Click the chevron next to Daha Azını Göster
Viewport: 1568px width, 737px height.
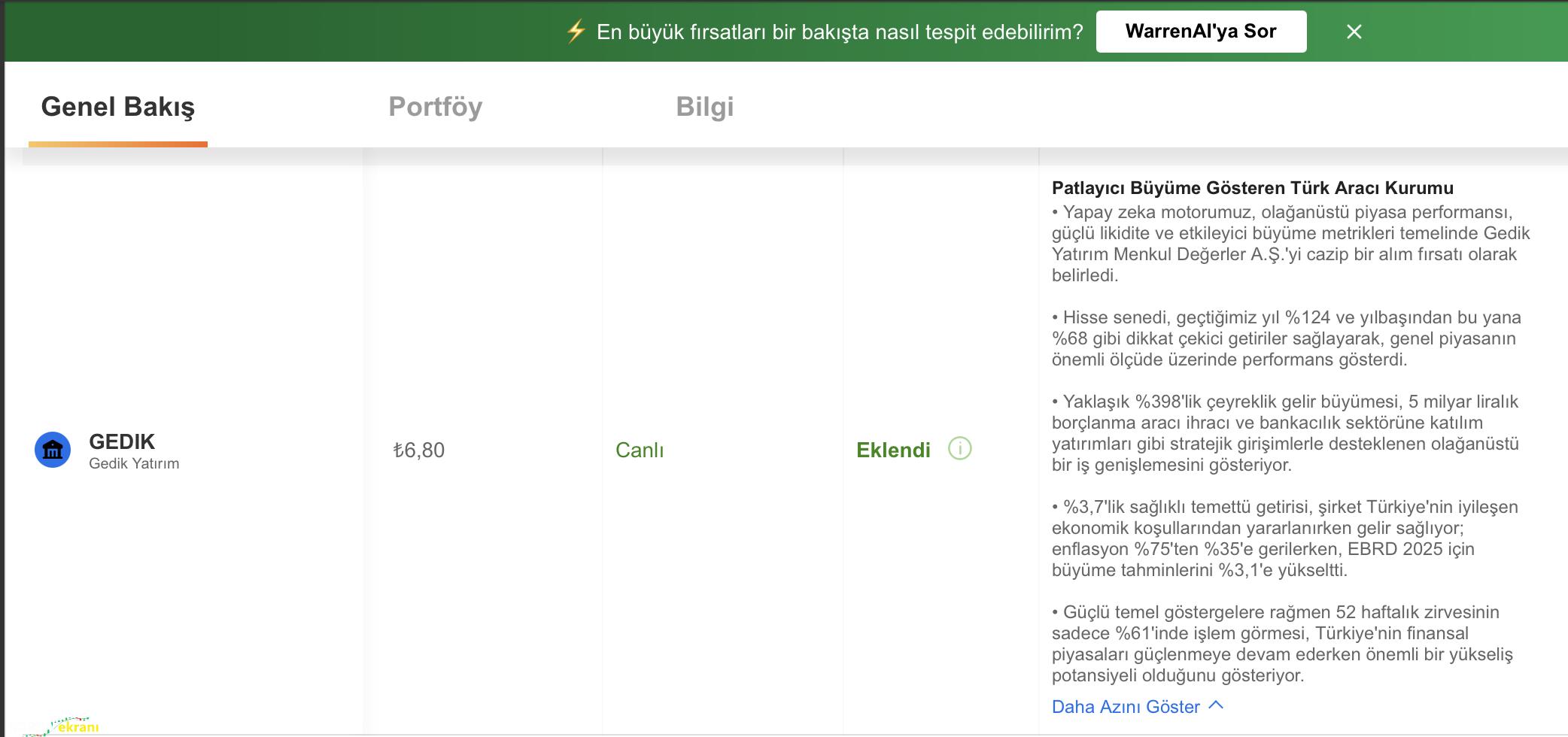pos(1216,705)
